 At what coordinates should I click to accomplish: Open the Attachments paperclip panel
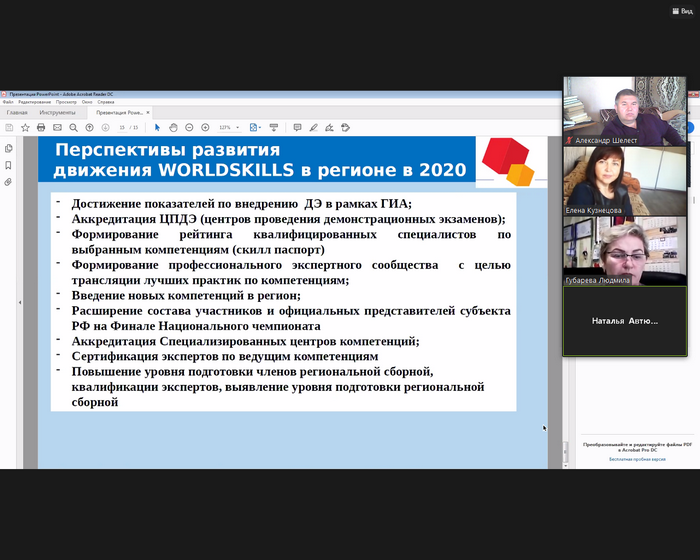coord(9,182)
